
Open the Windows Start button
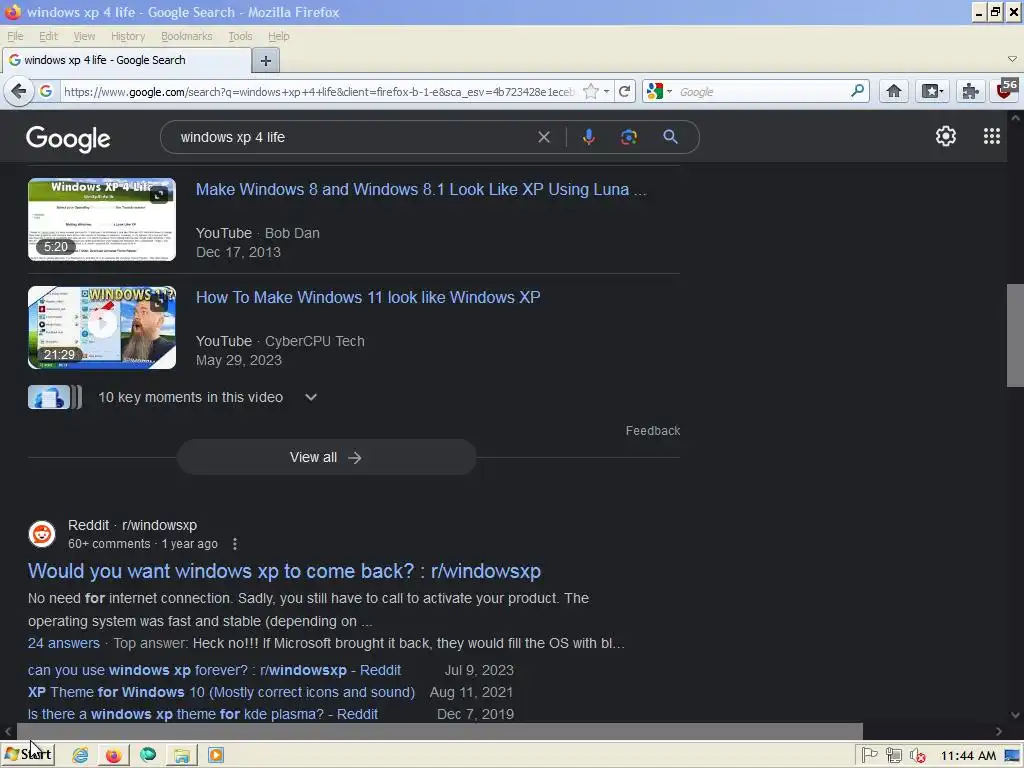point(28,754)
